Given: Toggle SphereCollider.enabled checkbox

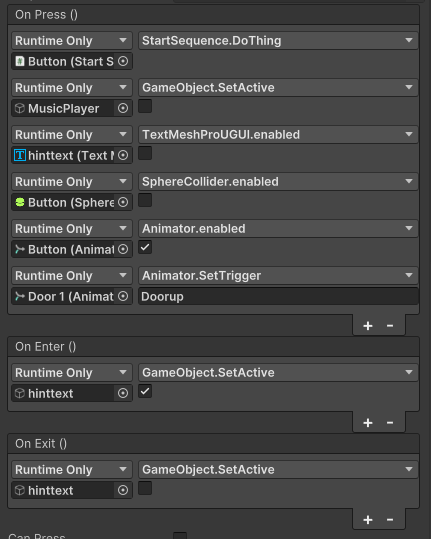Looking at the screenshot, I should tap(145, 200).
